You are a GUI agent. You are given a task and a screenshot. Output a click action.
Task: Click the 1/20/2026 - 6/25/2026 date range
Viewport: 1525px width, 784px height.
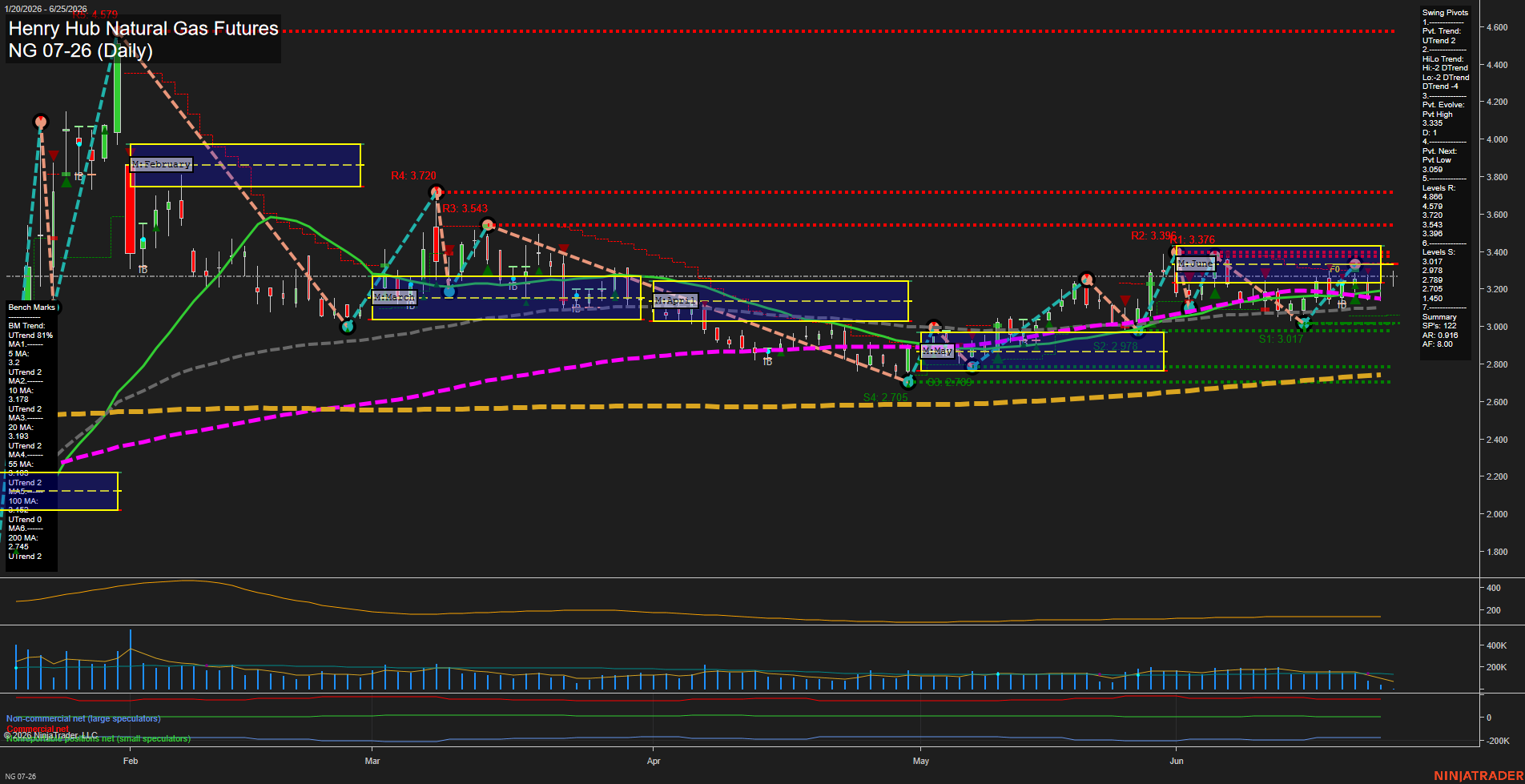tap(46, 9)
